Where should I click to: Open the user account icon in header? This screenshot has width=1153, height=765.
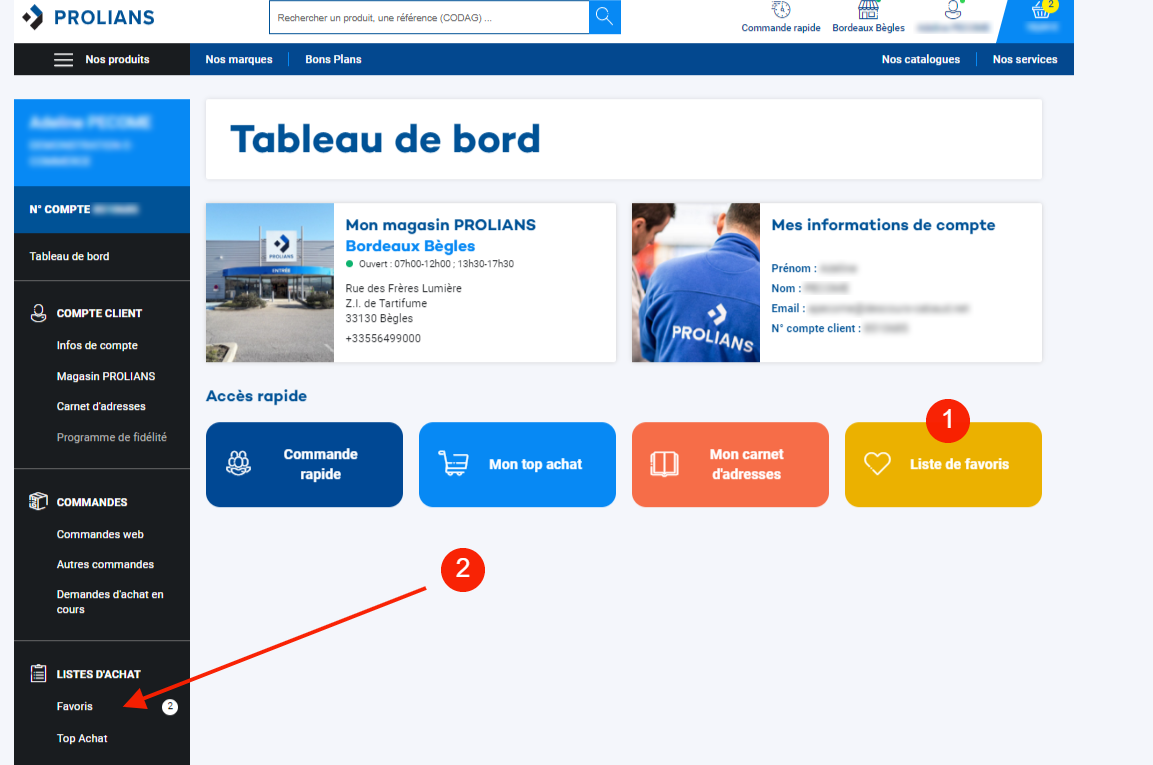pyautogui.click(x=953, y=10)
